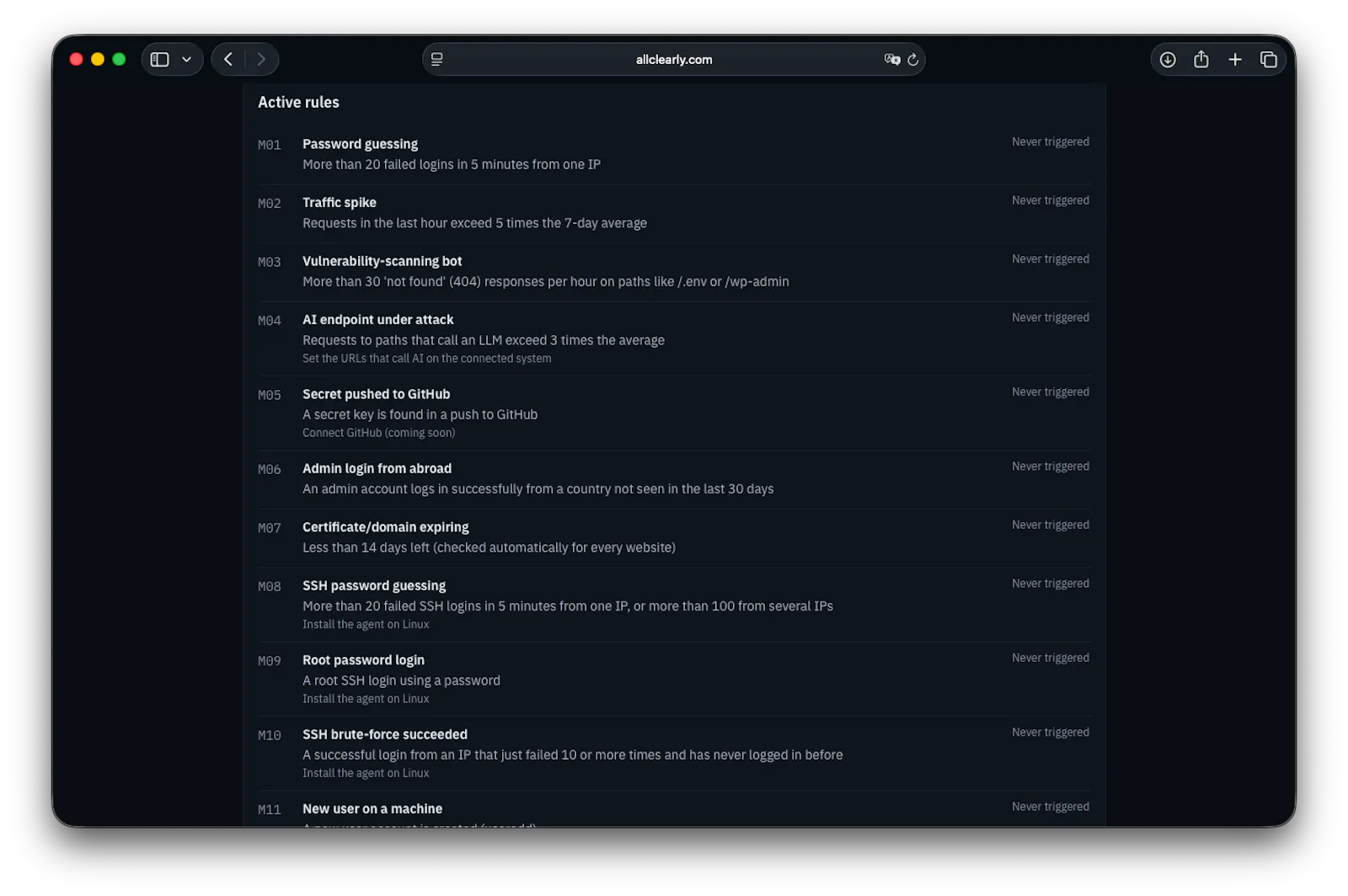Open the sidebar options dropdown chevron
This screenshot has height=896, width=1348.
(x=186, y=60)
